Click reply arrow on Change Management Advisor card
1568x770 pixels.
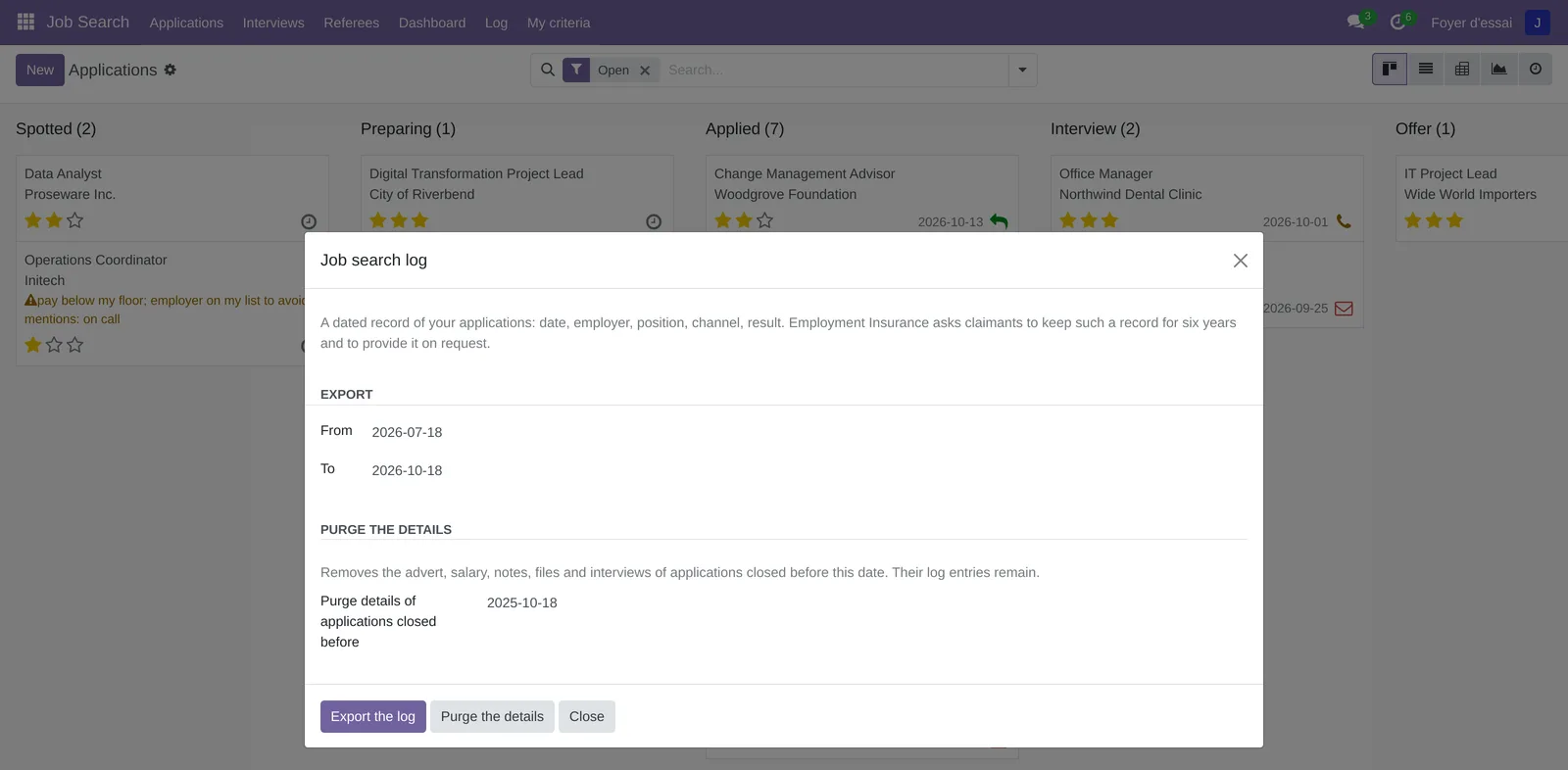click(x=999, y=221)
